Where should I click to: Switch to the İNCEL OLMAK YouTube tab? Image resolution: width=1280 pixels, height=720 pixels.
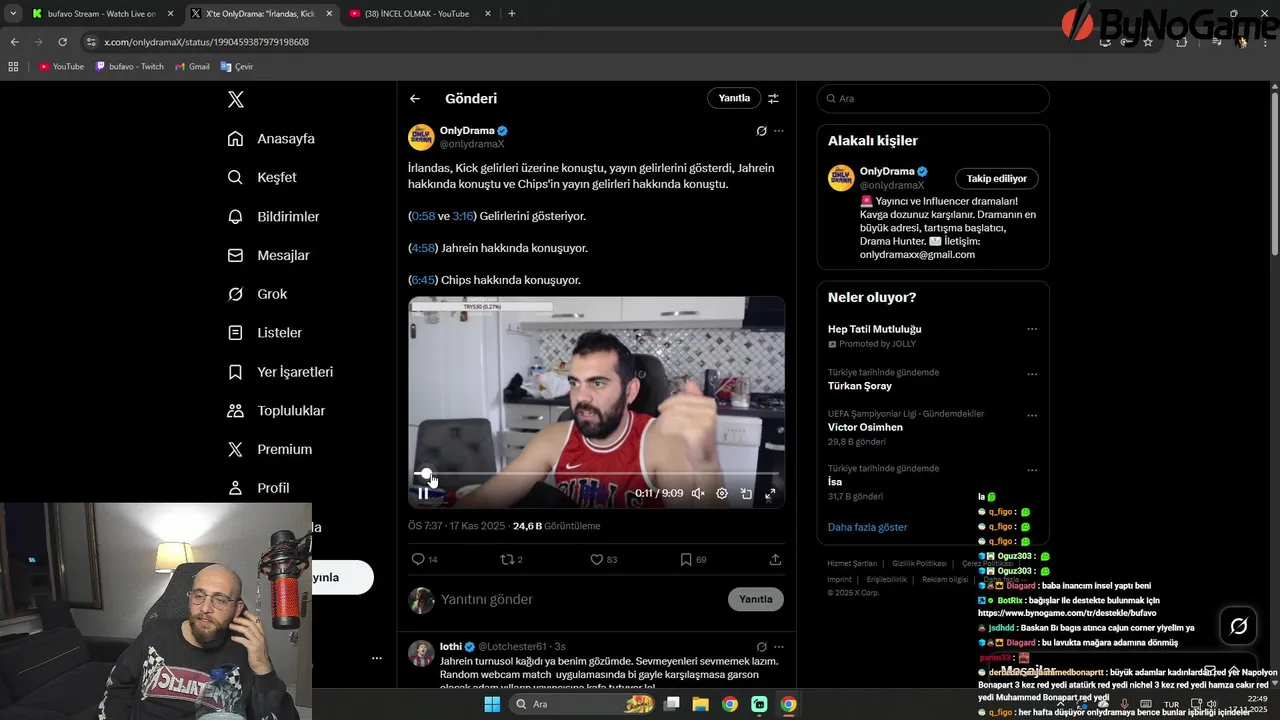coord(420,14)
